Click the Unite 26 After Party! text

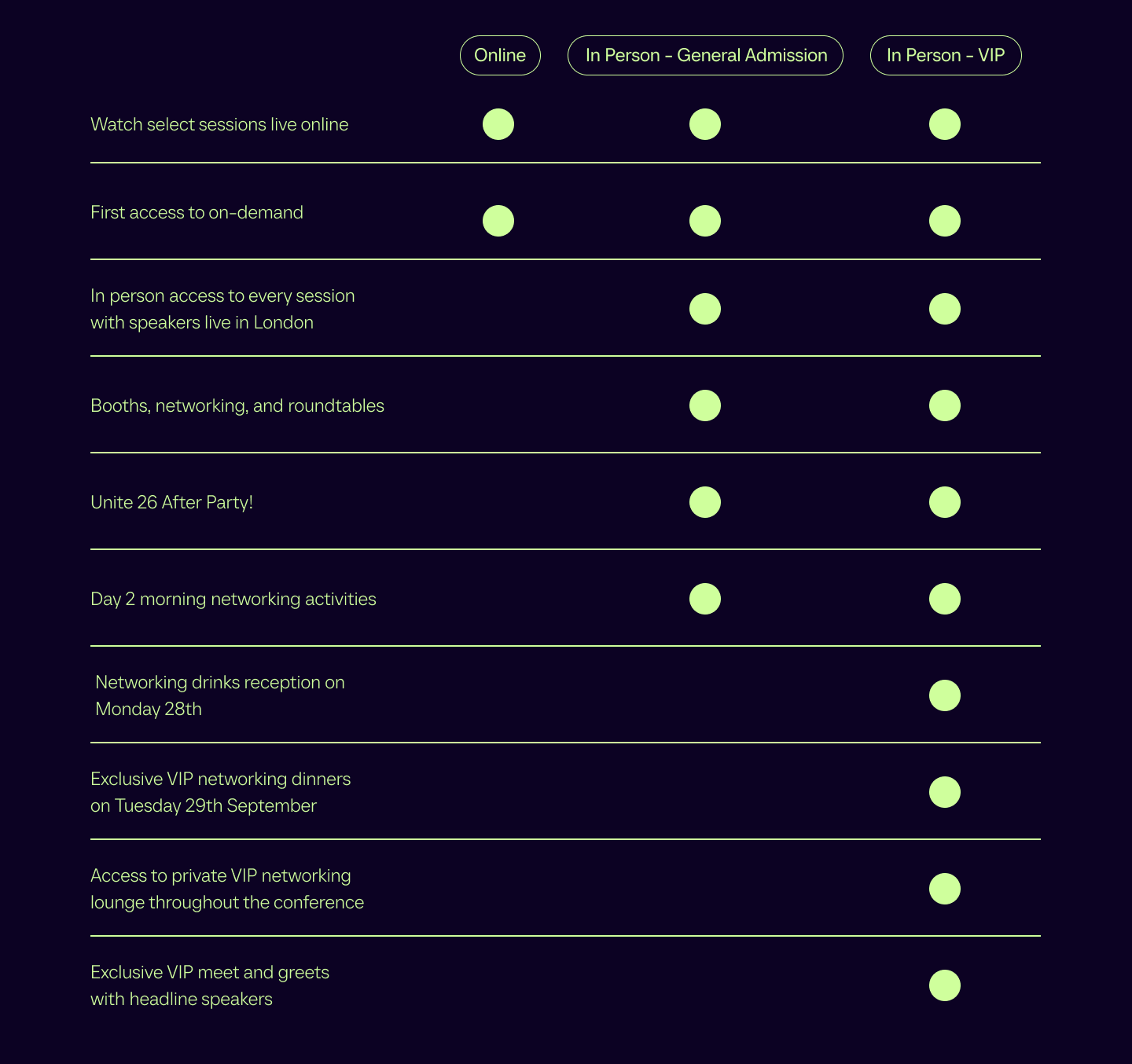coord(172,502)
